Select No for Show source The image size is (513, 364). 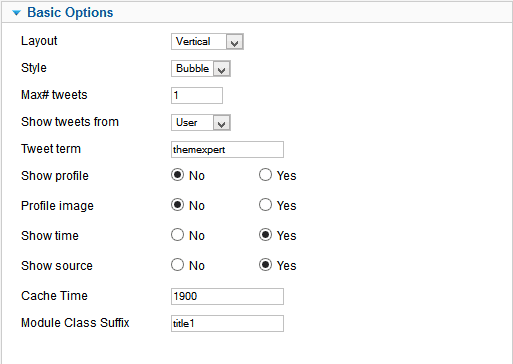pyautogui.click(x=177, y=265)
